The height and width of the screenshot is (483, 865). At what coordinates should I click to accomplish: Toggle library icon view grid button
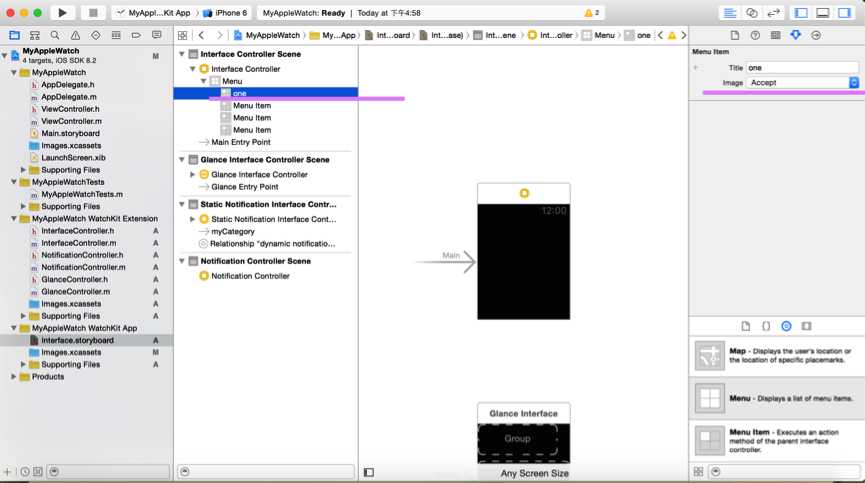(x=698, y=472)
